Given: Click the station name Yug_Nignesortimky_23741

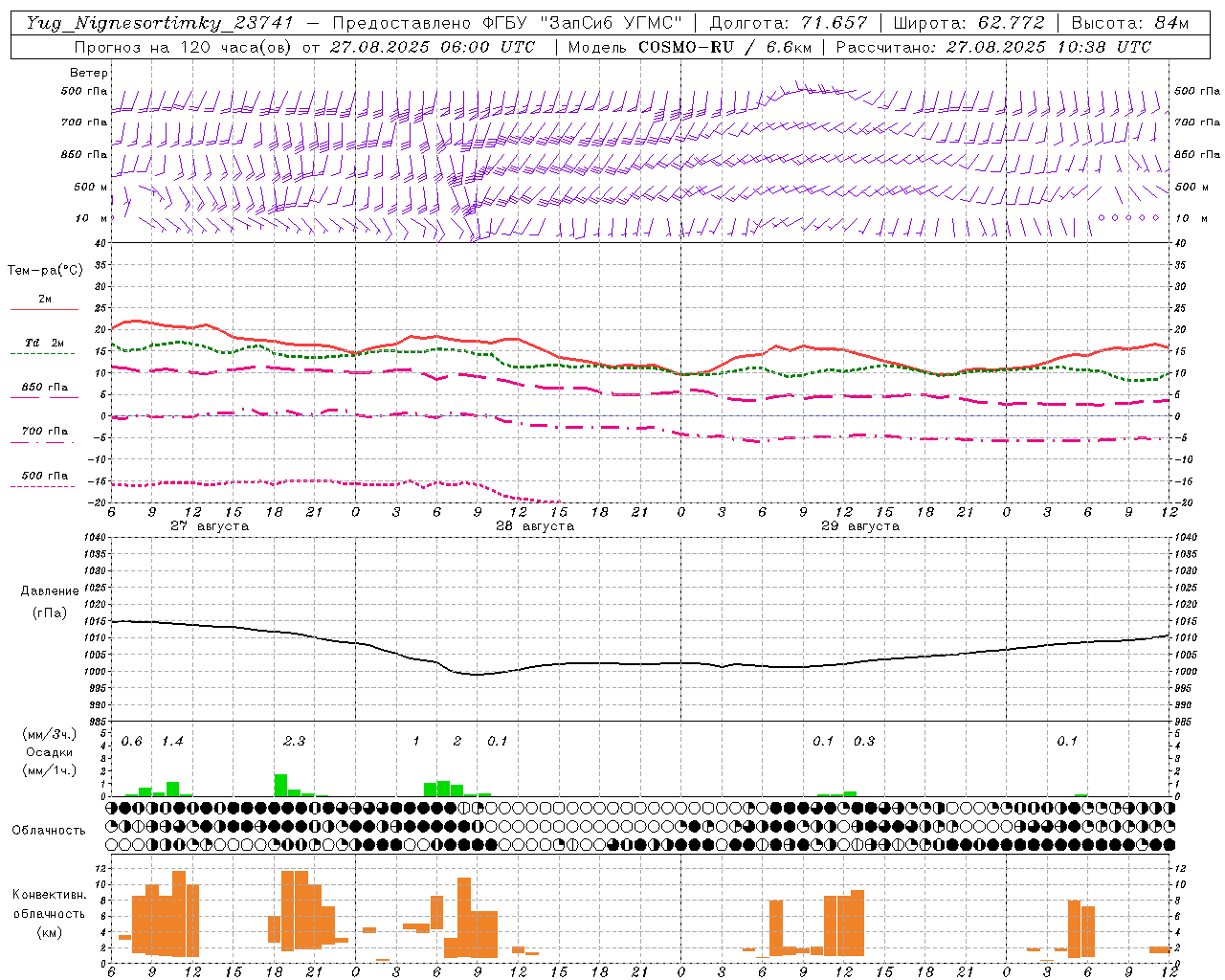Looking at the screenshot, I should click(159, 23).
